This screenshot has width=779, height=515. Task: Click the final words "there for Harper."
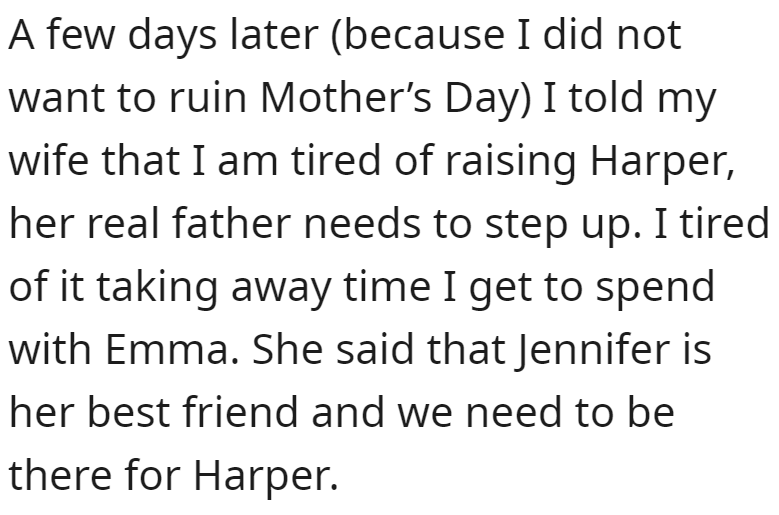coord(173,476)
